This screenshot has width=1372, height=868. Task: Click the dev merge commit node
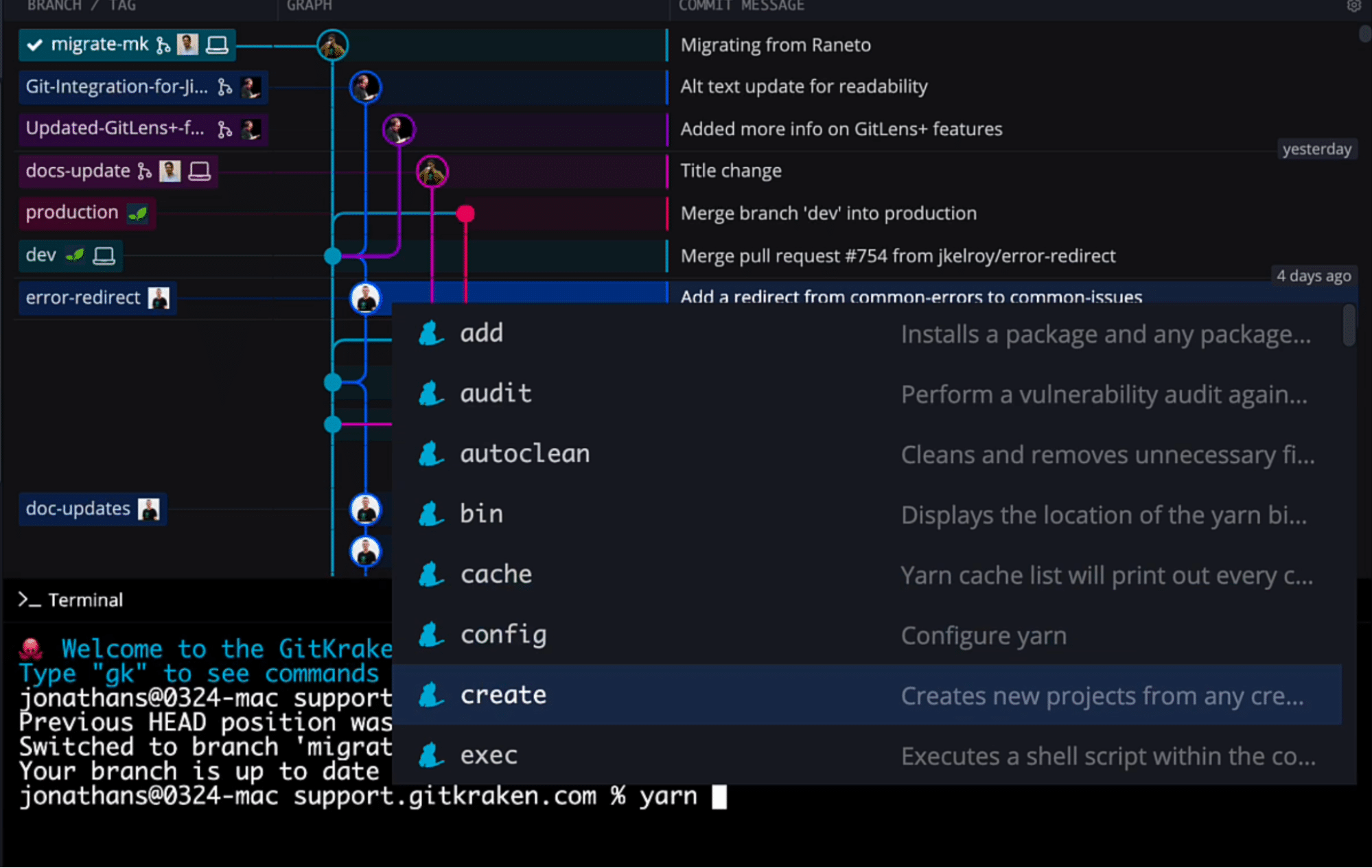(333, 257)
